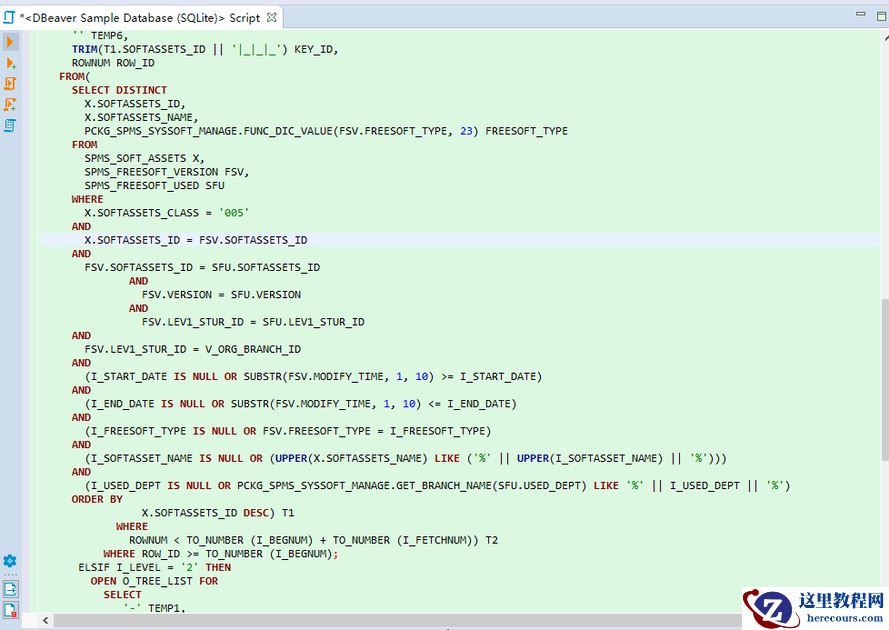Screen dimensions: 889x630
Task: Click the SQL script file icon on the tab
Action: pyautogui.click(x=9, y=17)
